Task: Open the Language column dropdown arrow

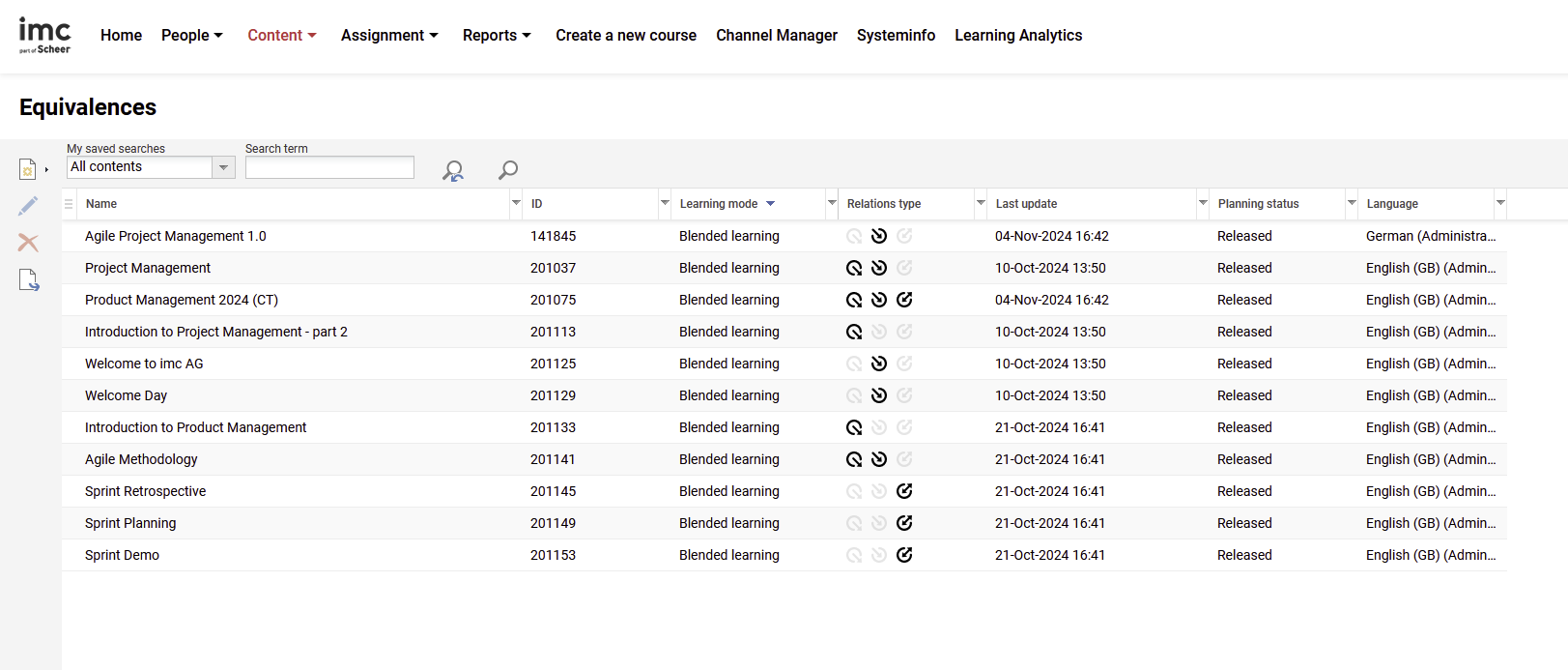Action: pos(1500,203)
